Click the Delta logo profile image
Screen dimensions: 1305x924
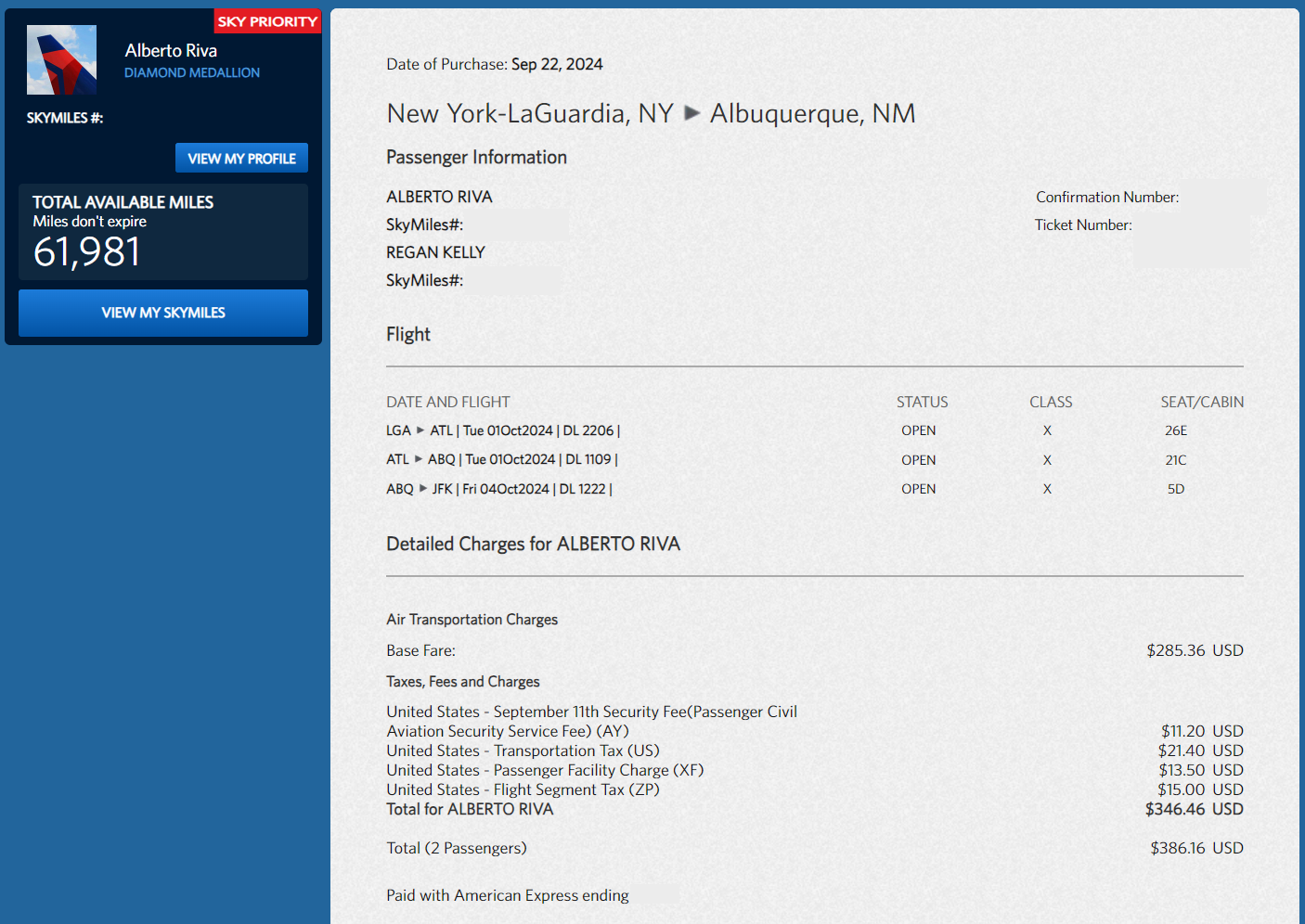tap(61, 59)
